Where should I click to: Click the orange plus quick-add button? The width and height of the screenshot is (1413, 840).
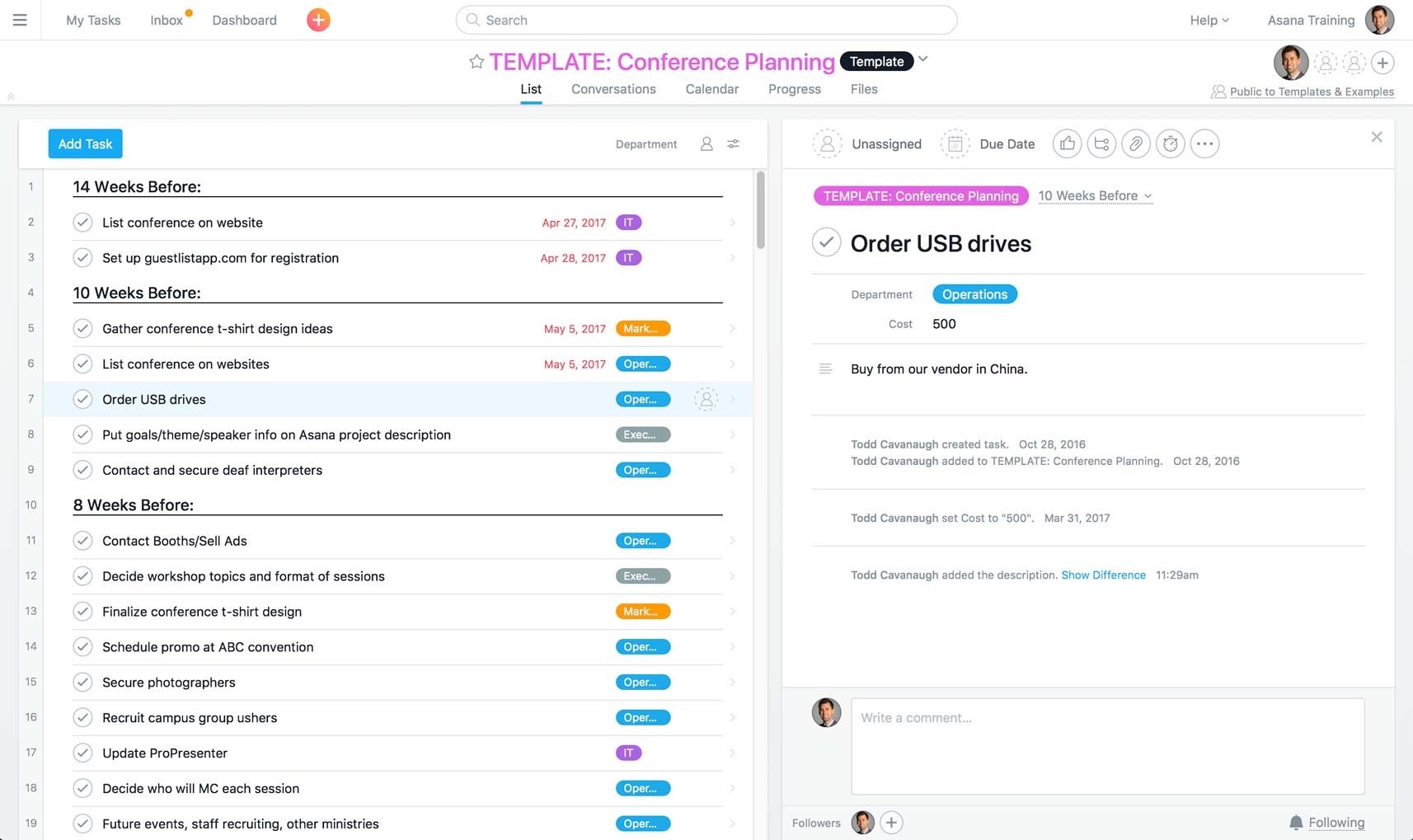pos(318,20)
